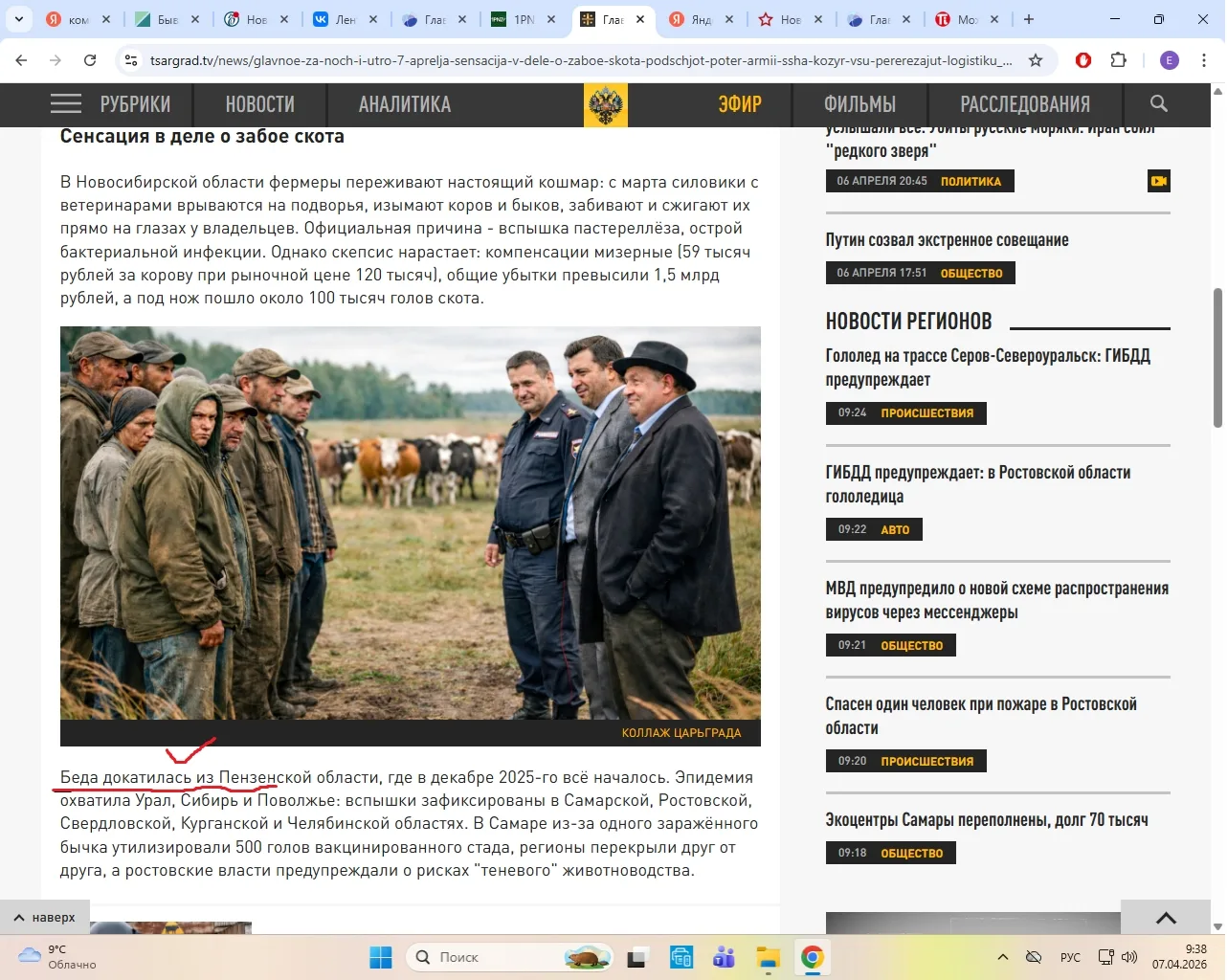Click the video camera icon beside ПОЛИТИКА
The width and height of the screenshot is (1227, 980).
coord(1159,181)
